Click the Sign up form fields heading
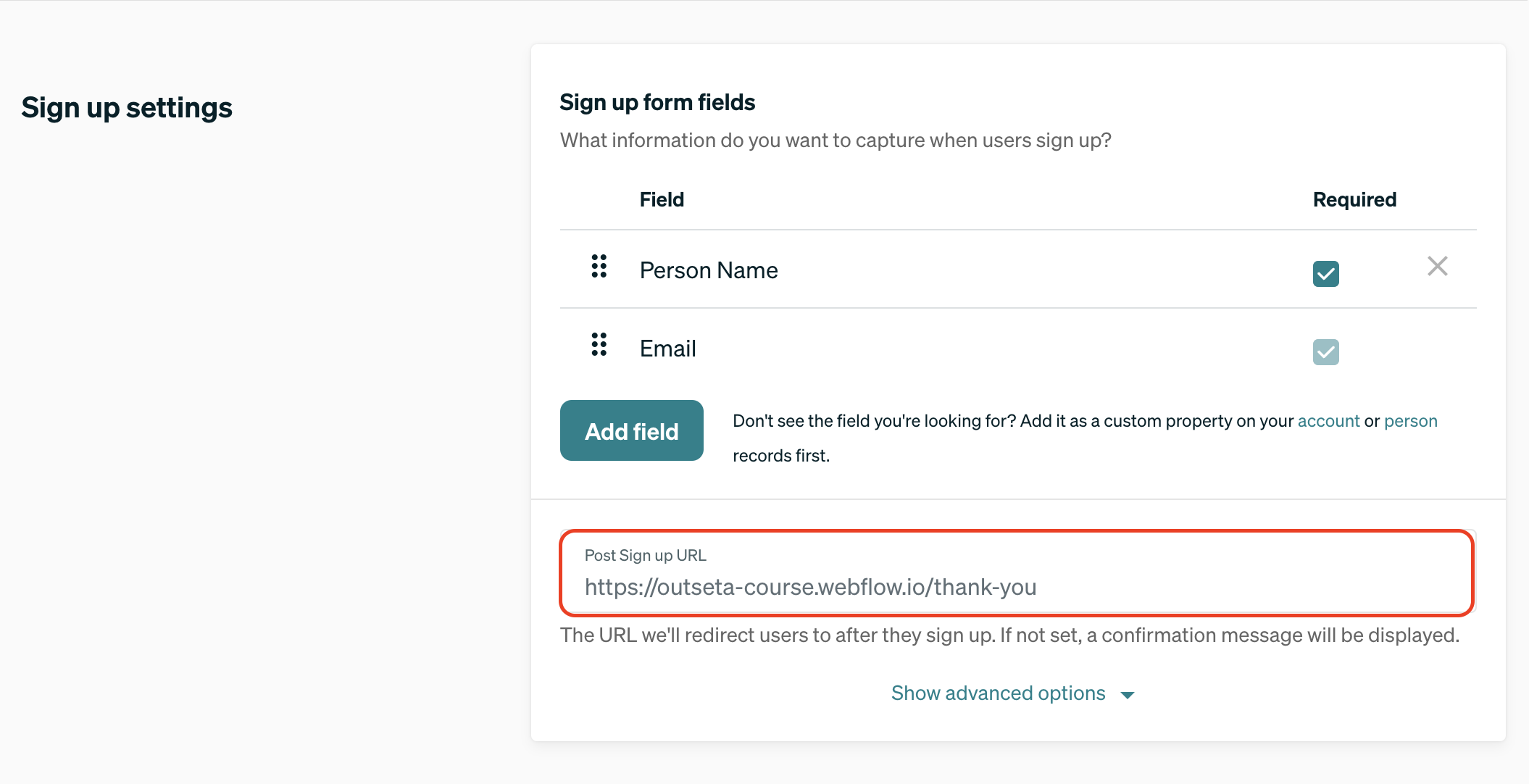The height and width of the screenshot is (784, 1529). (657, 103)
